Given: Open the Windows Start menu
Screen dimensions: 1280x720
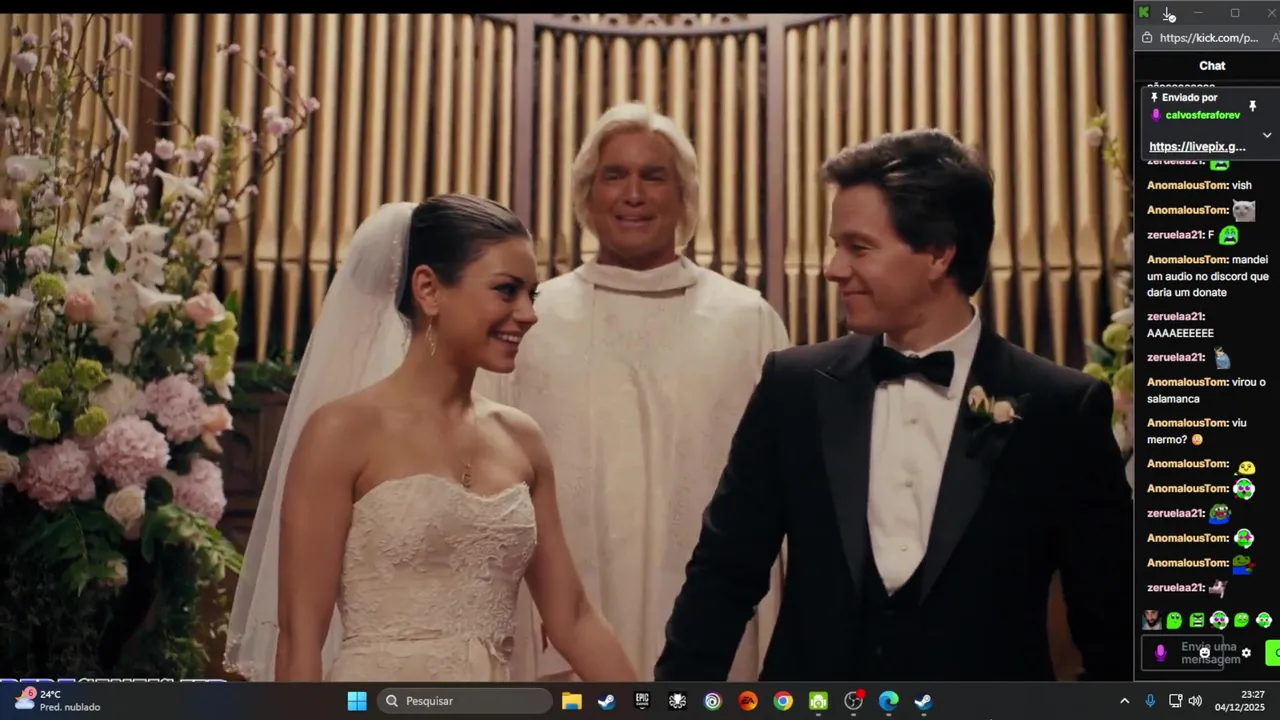Looking at the screenshot, I should 357,701.
